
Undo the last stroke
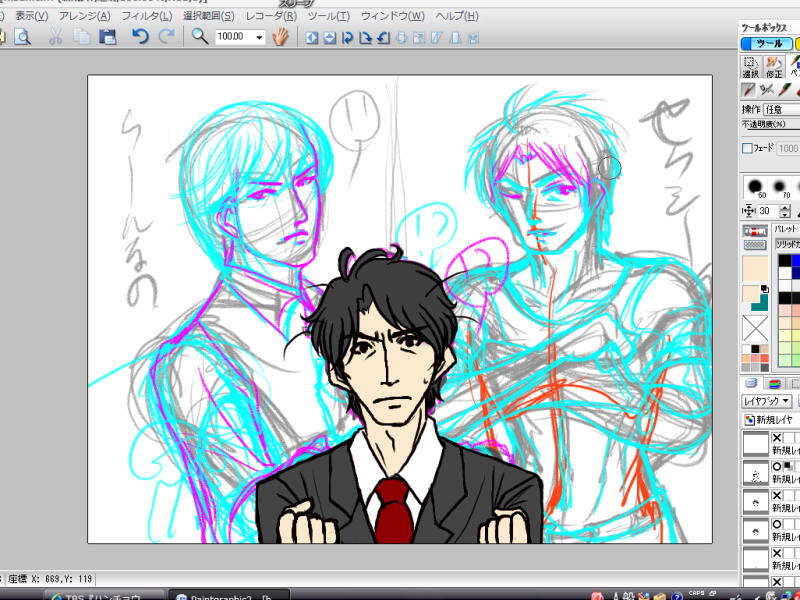tap(139, 37)
